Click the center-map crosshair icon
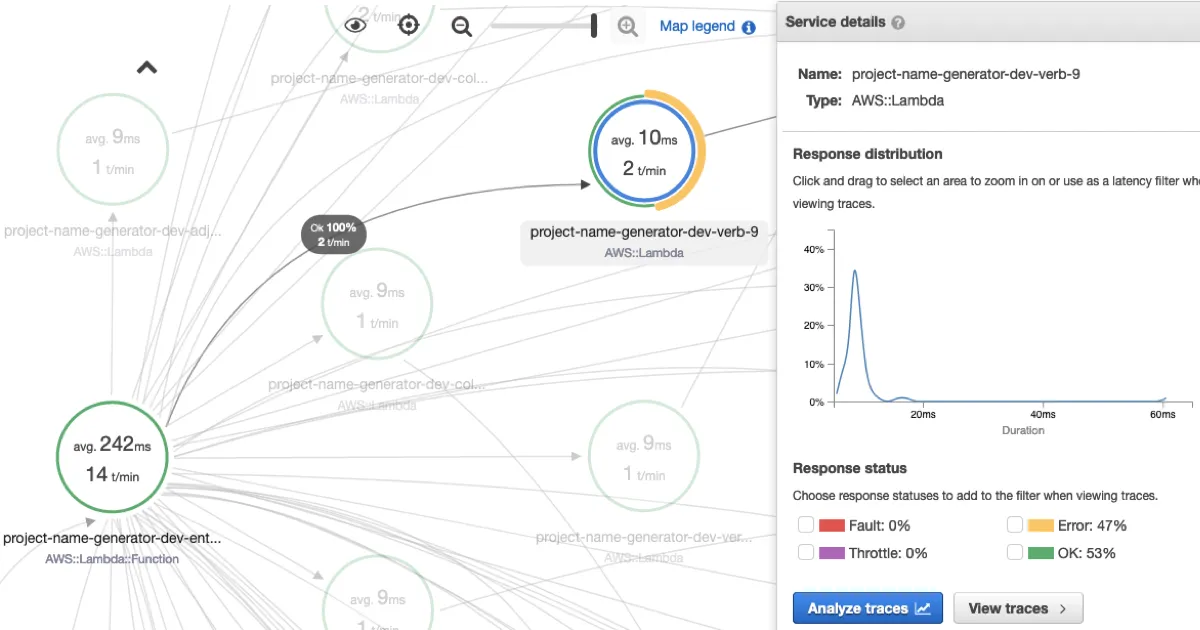The width and height of the screenshot is (1200, 630). pos(408,25)
